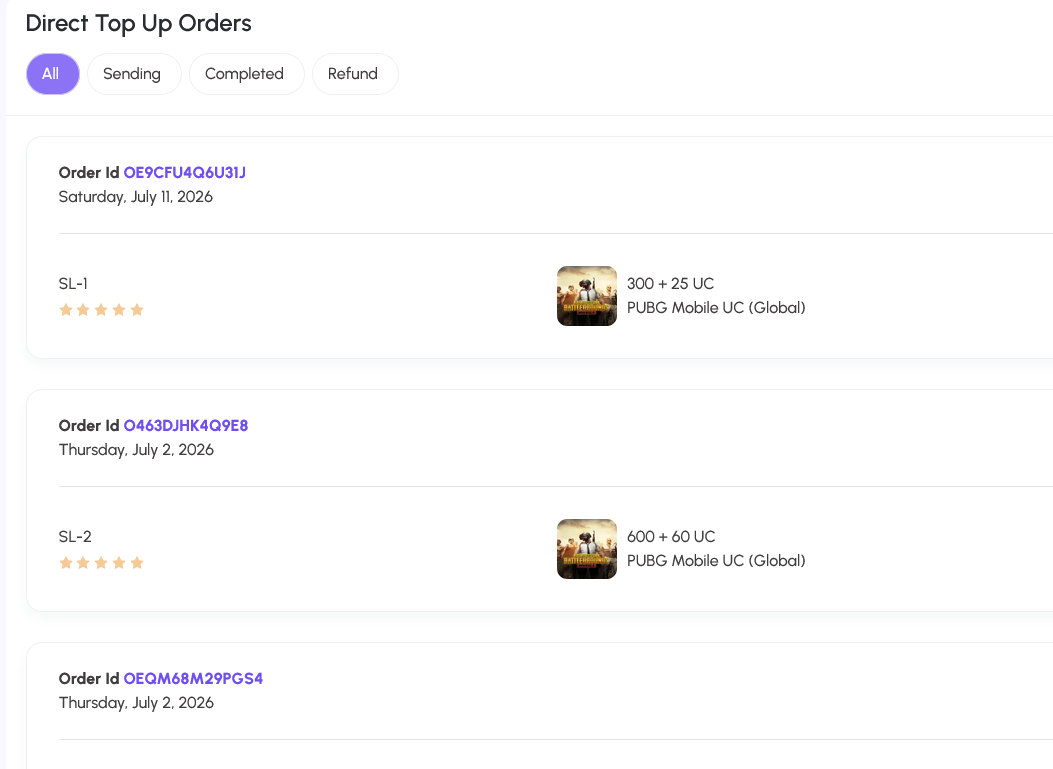Viewport: 1053px width, 769px height.
Task: Open order link O463DJHK4Q9E8
Action: (185, 426)
